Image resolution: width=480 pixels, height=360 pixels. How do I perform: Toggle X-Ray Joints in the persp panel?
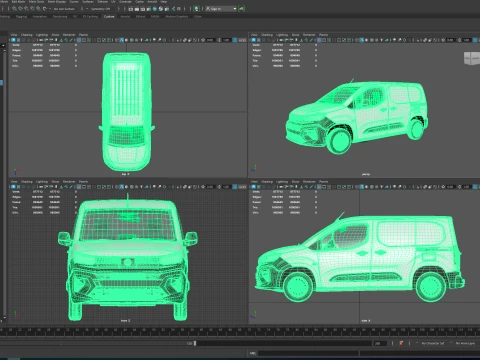point(435,40)
